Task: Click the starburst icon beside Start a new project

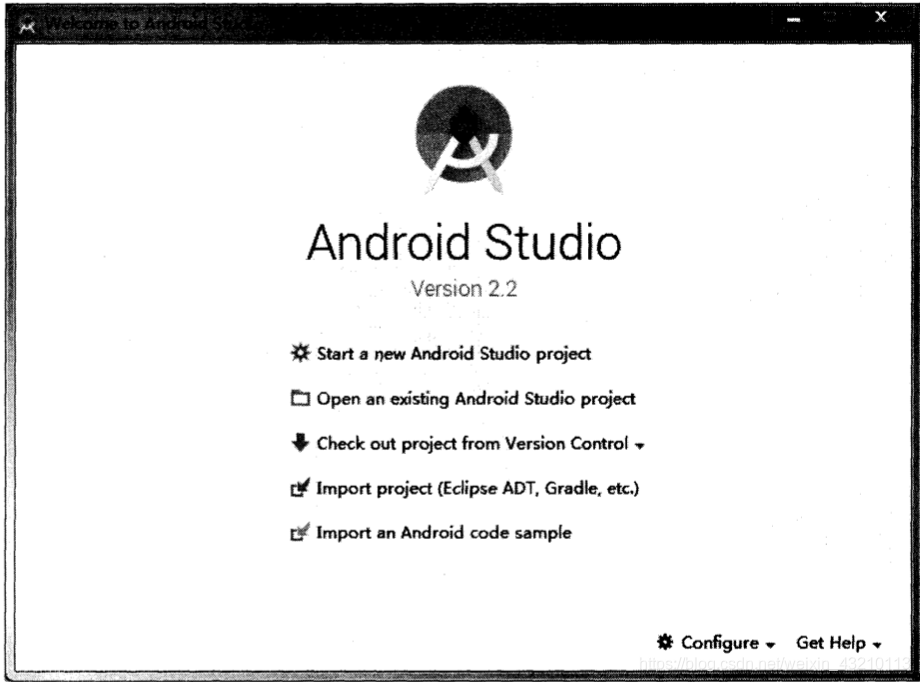Action: point(300,353)
